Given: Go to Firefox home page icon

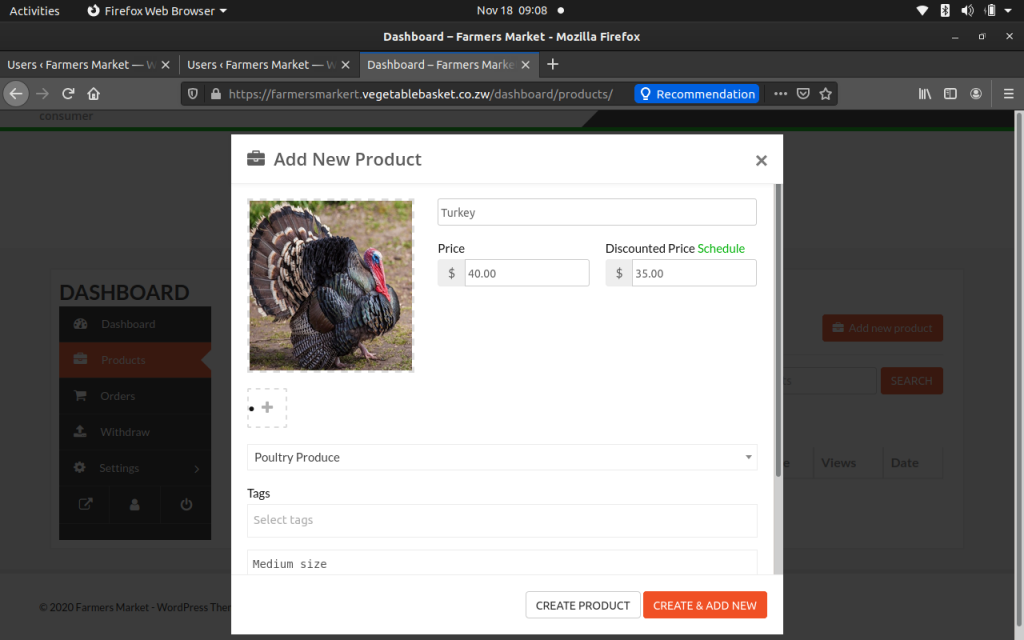Looking at the screenshot, I should coord(94,94).
